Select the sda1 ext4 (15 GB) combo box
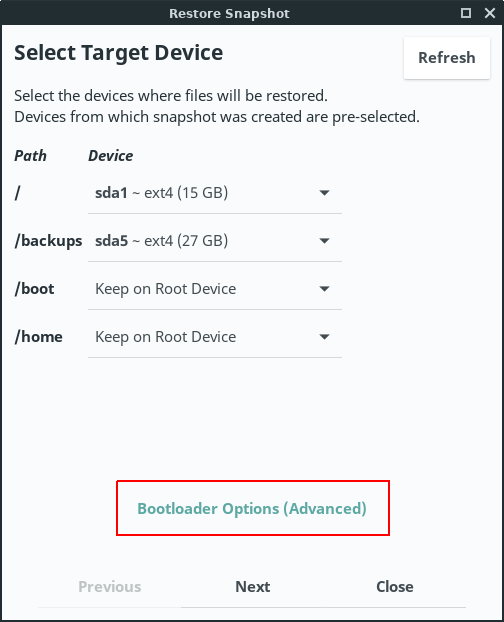Image resolution: width=504 pixels, height=622 pixels. 215,193
